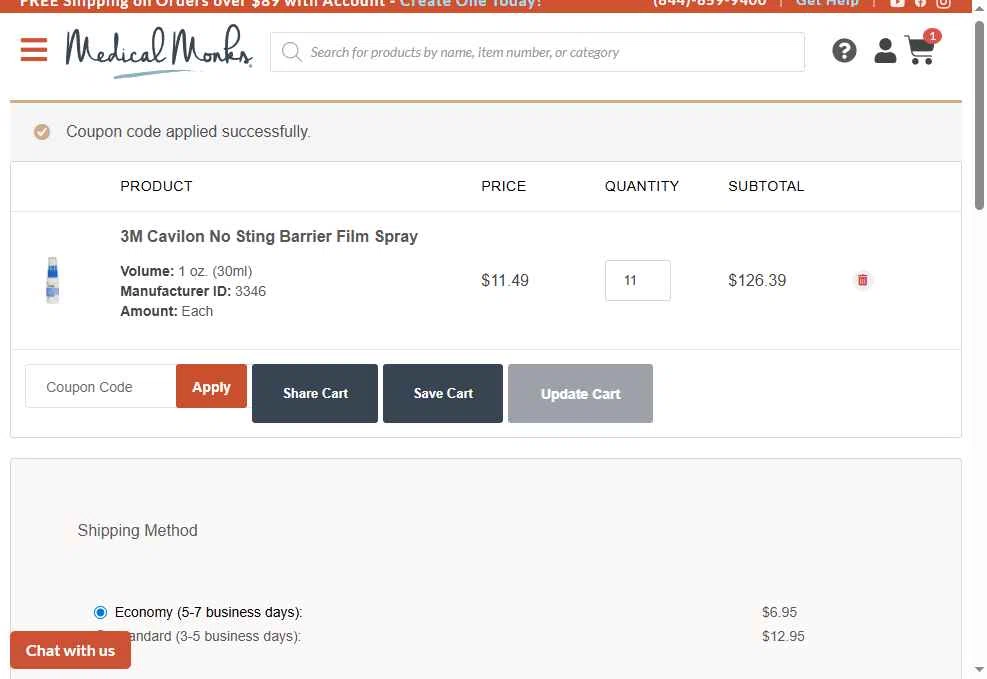Click the Save Cart button

pyautogui.click(x=443, y=393)
